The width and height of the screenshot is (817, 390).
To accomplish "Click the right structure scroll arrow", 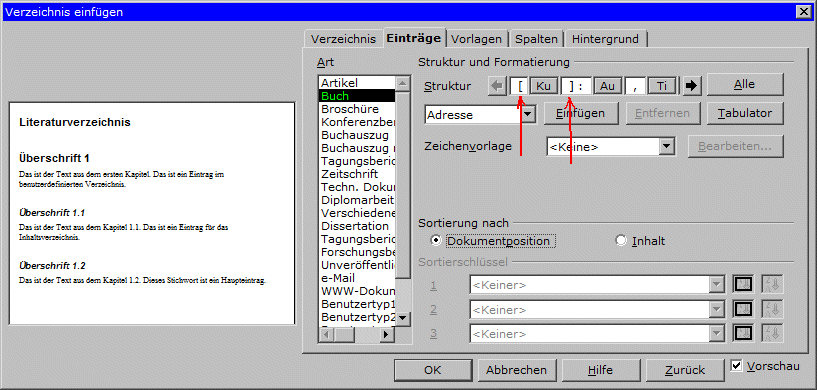I will click(x=691, y=87).
